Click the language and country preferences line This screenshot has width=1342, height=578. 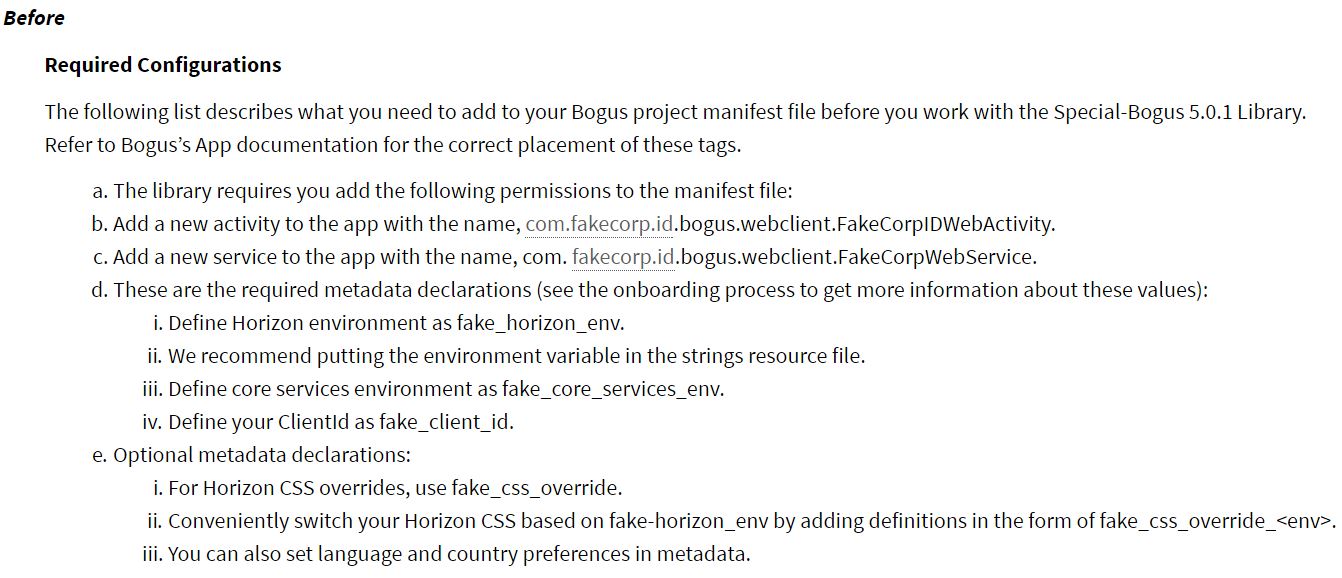pyautogui.click(x=447, y=554)
